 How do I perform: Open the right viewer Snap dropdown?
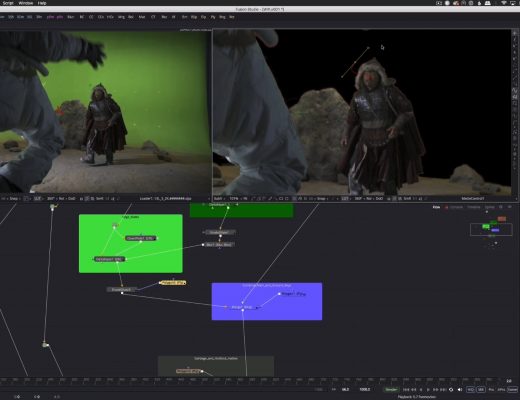coord(322,199)
